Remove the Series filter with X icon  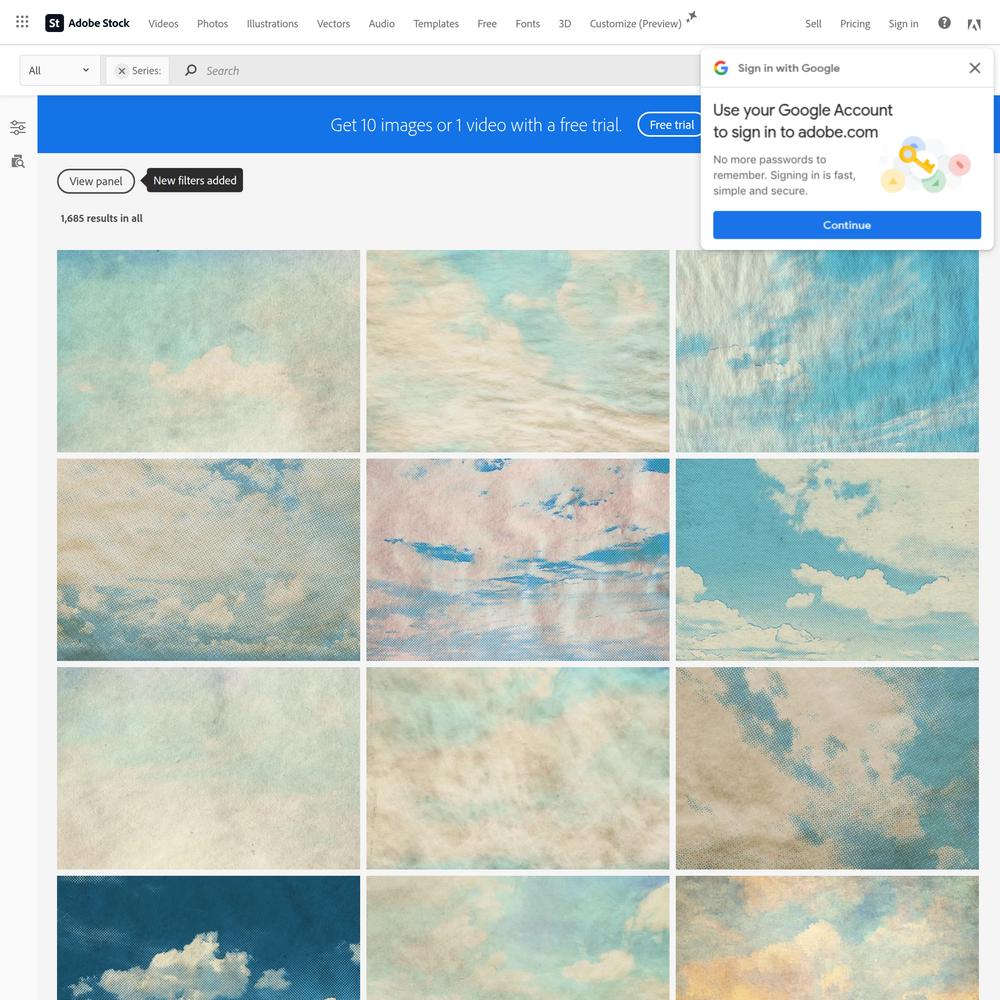pos(122,71)
